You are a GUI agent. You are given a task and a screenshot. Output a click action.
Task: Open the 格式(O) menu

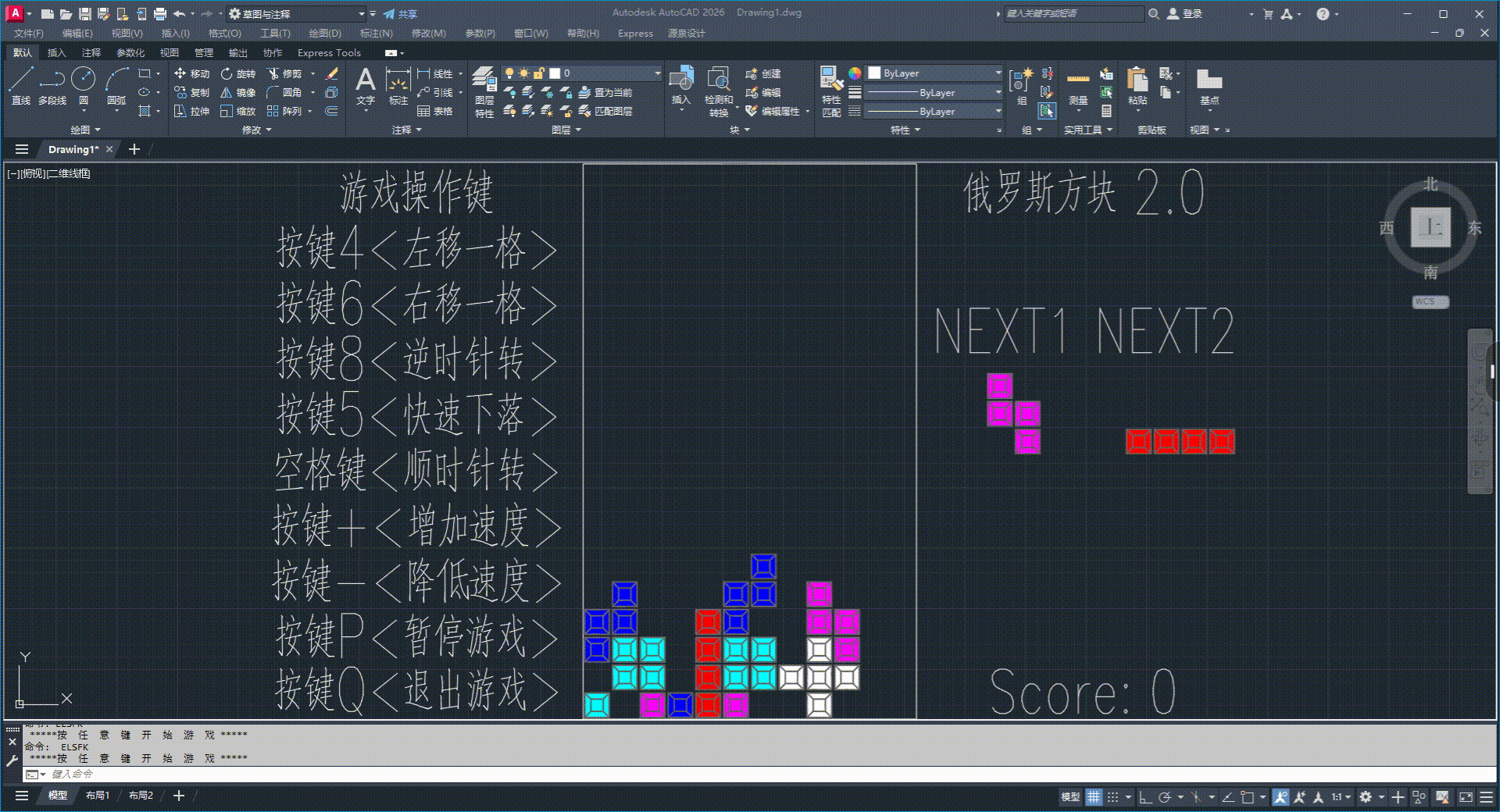224,34
